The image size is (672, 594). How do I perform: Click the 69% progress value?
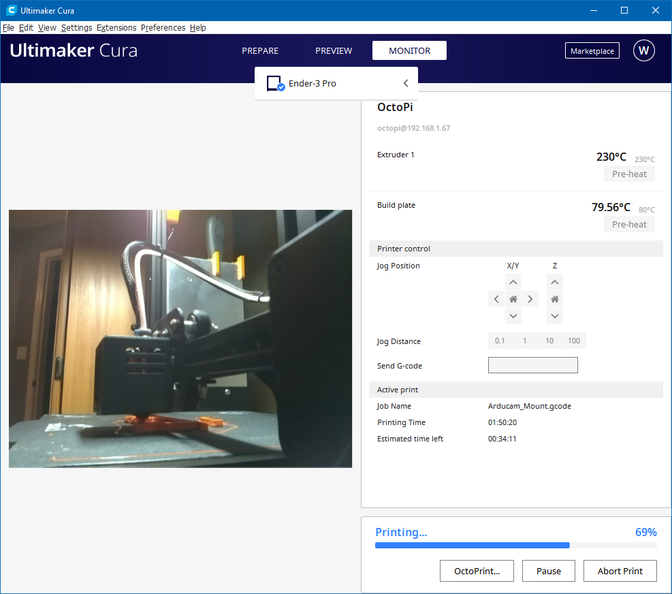coord(646,532)
